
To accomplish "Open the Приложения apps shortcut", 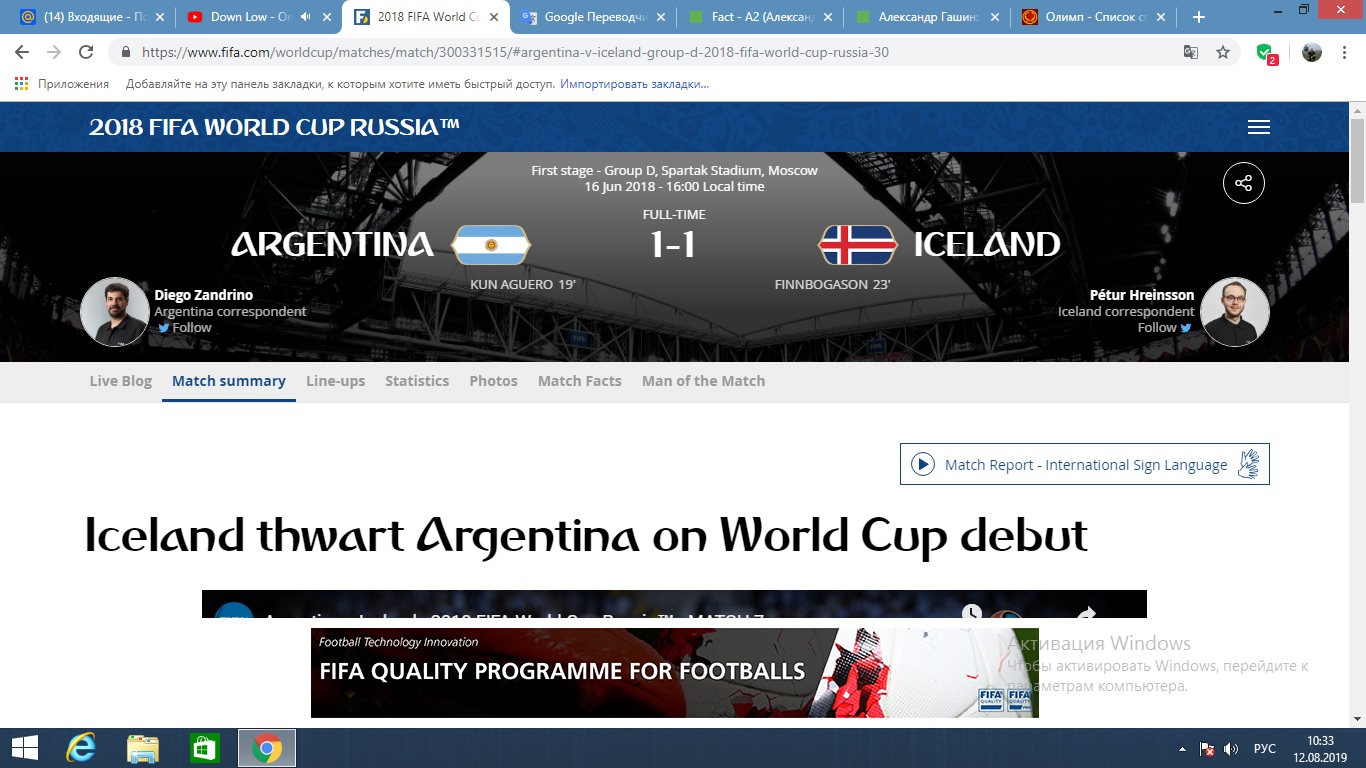I will click(x=62, y=84).
